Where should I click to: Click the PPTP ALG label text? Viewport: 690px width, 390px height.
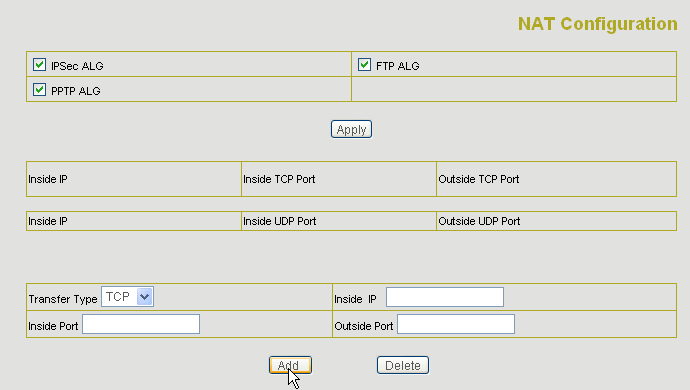tap(76, 91)
